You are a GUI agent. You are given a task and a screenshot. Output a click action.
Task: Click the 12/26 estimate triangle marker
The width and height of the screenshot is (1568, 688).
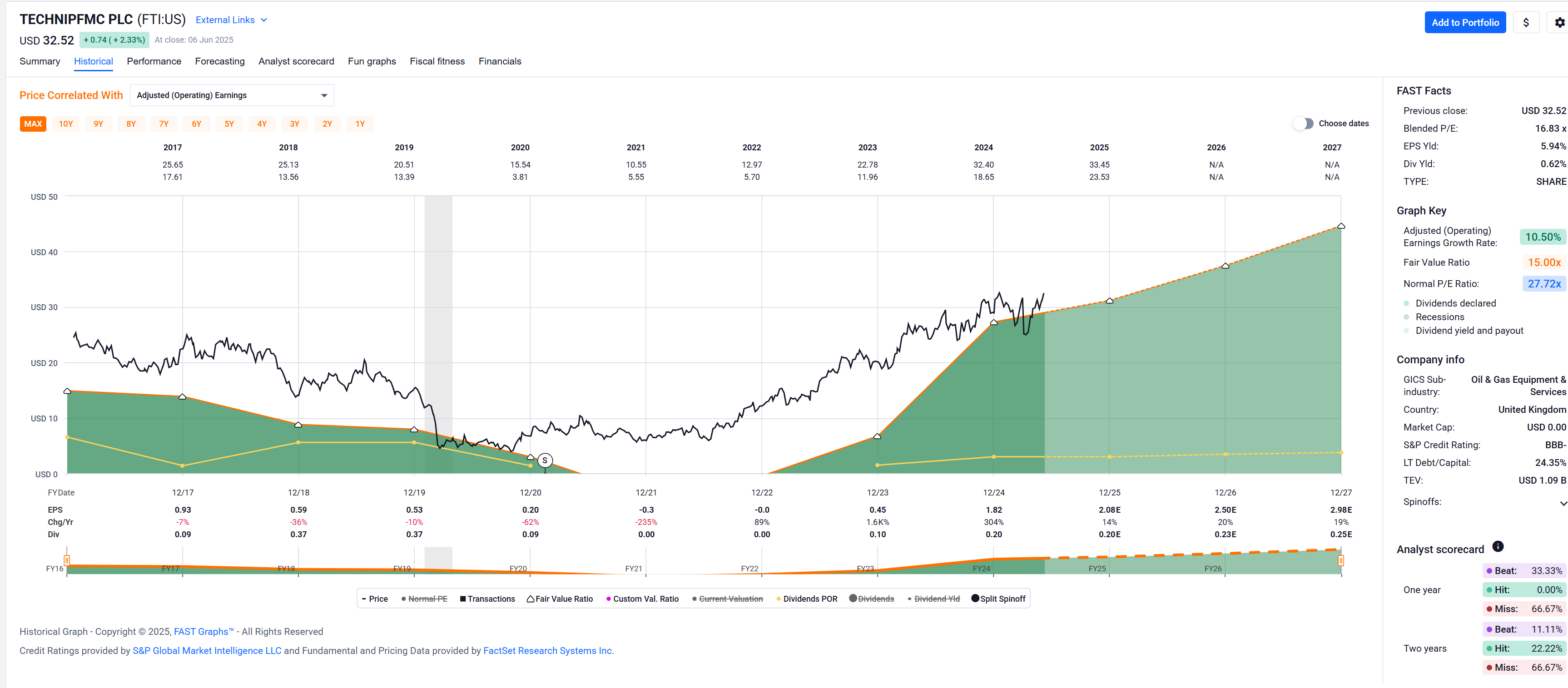(x=1226, y=266)
